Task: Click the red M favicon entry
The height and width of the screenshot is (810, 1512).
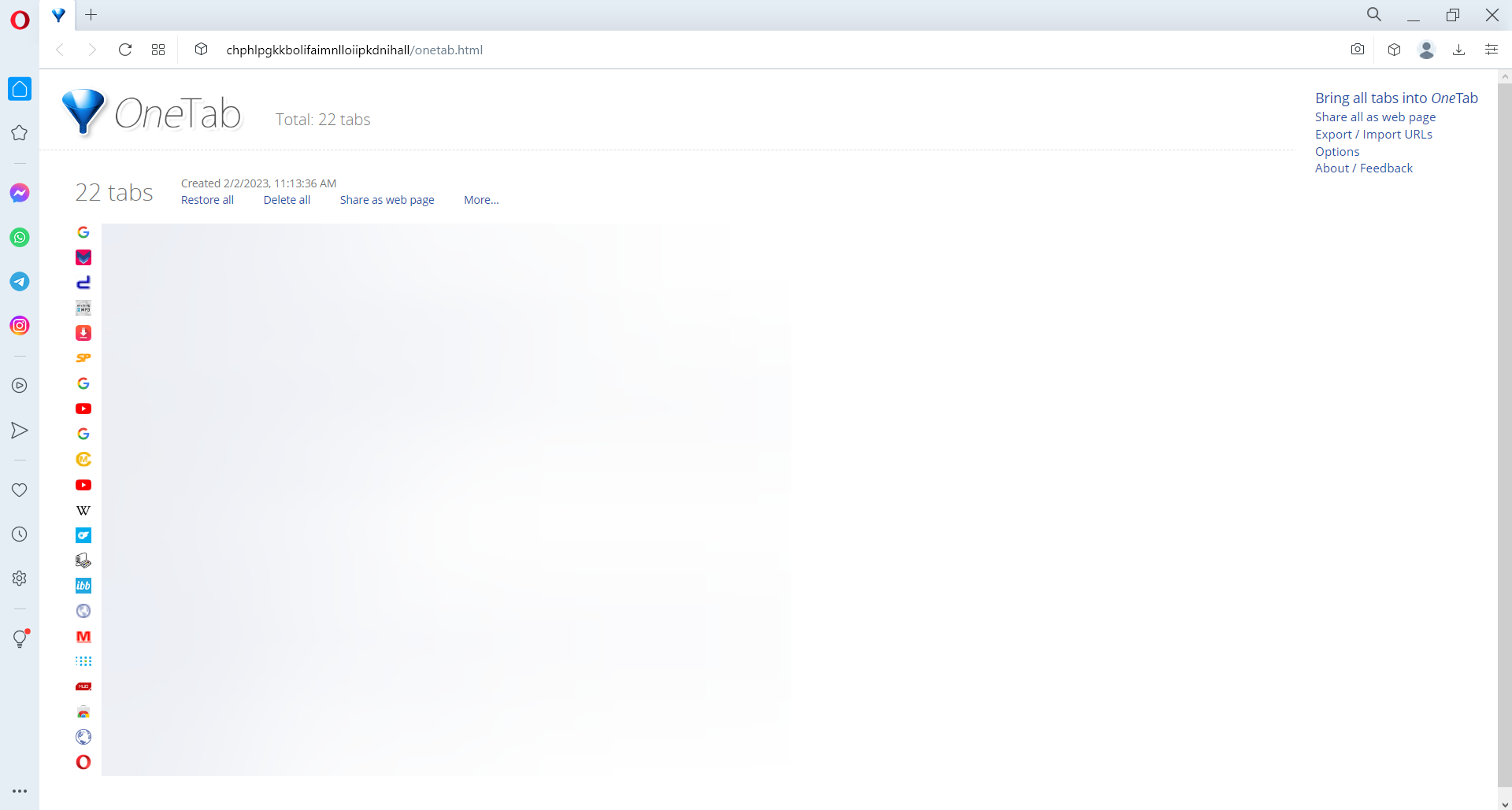Action: (83, 636)
